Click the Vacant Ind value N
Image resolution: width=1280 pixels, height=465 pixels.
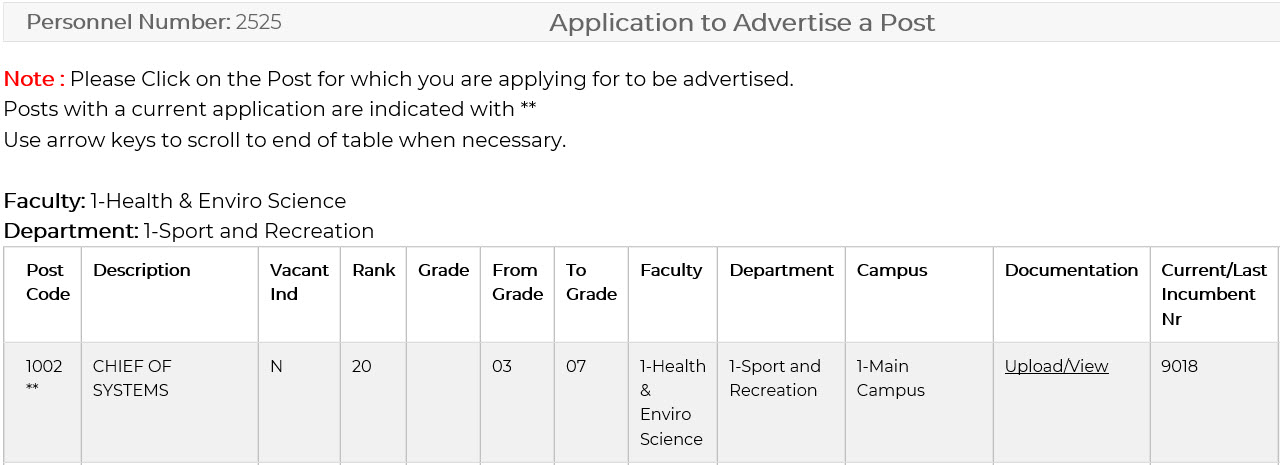[x=276, y=366]
